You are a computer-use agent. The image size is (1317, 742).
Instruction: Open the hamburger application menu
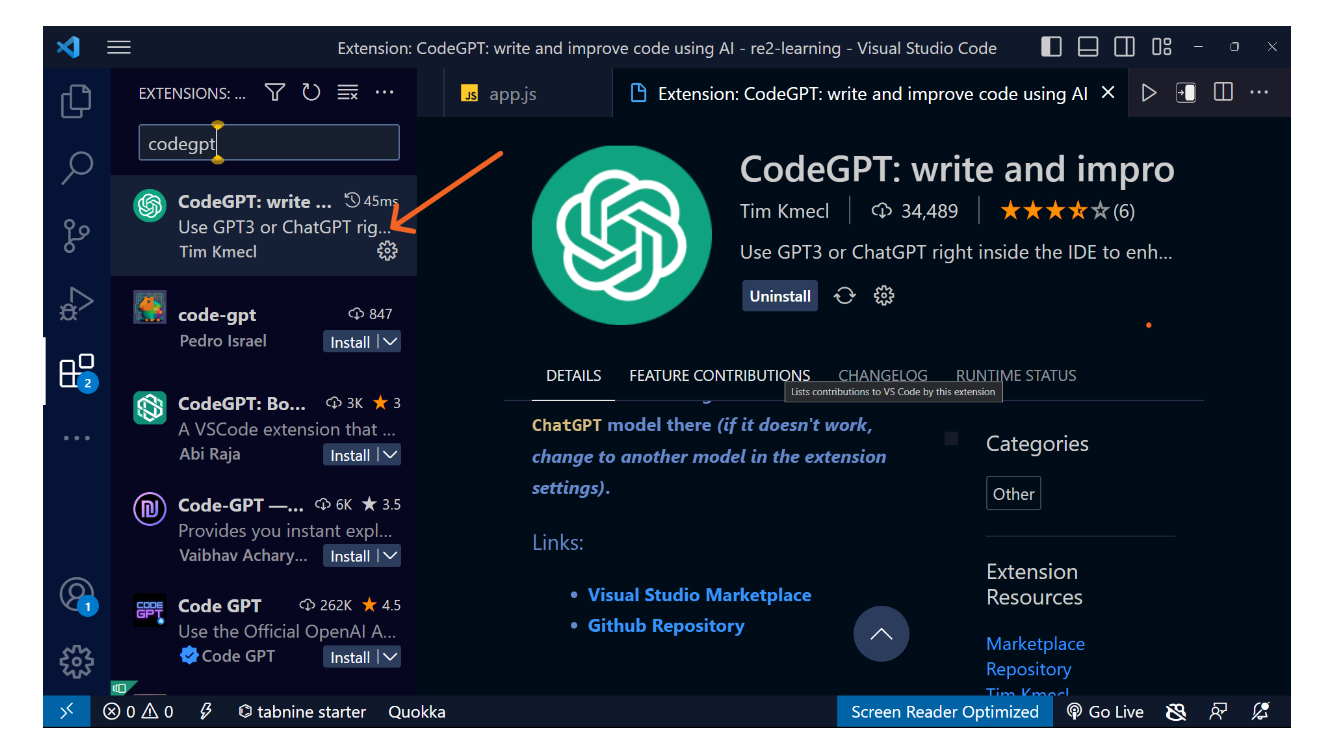coord(119,47)
